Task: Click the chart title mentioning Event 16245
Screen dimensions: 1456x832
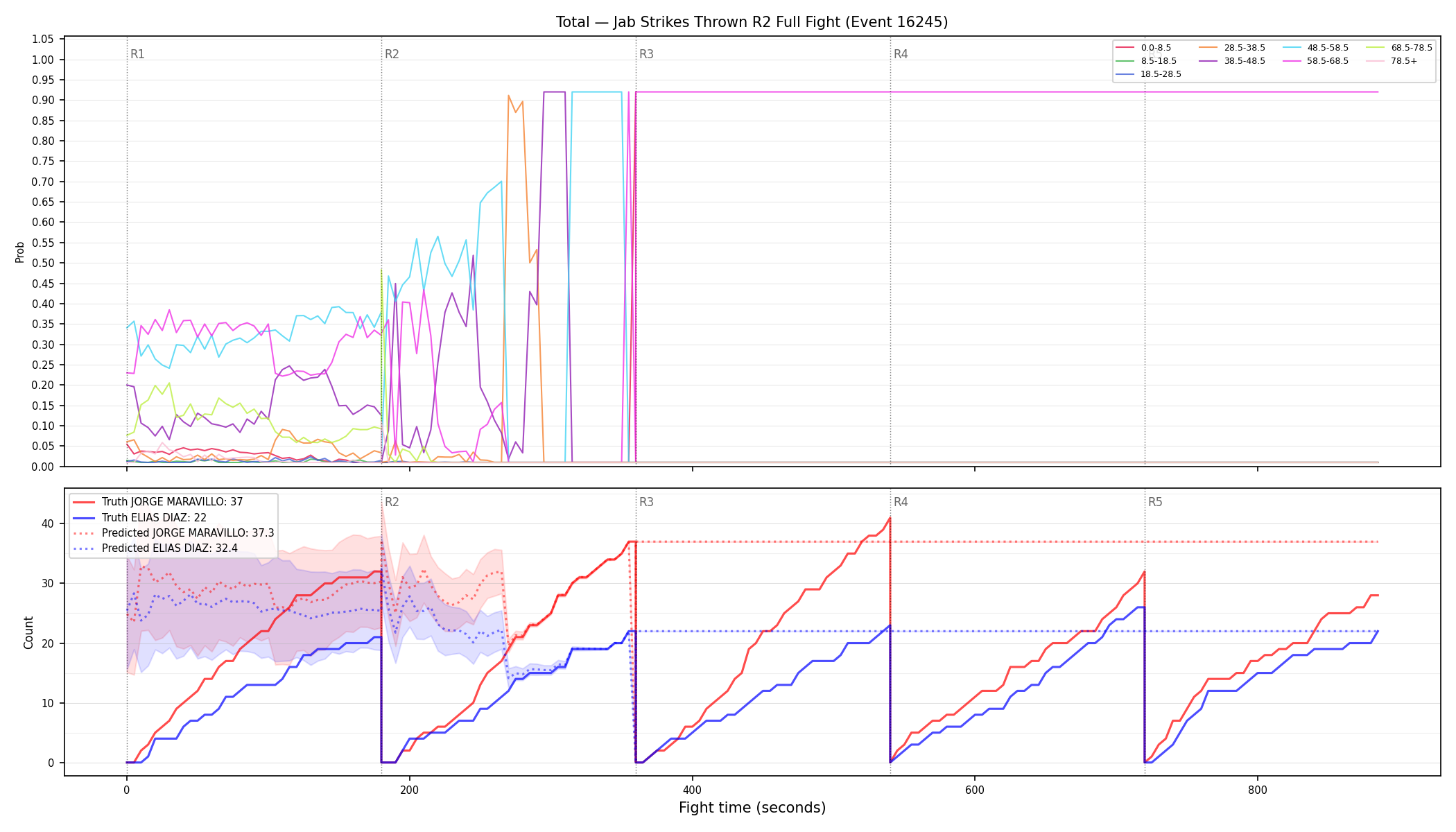Action: coord(752,22)
